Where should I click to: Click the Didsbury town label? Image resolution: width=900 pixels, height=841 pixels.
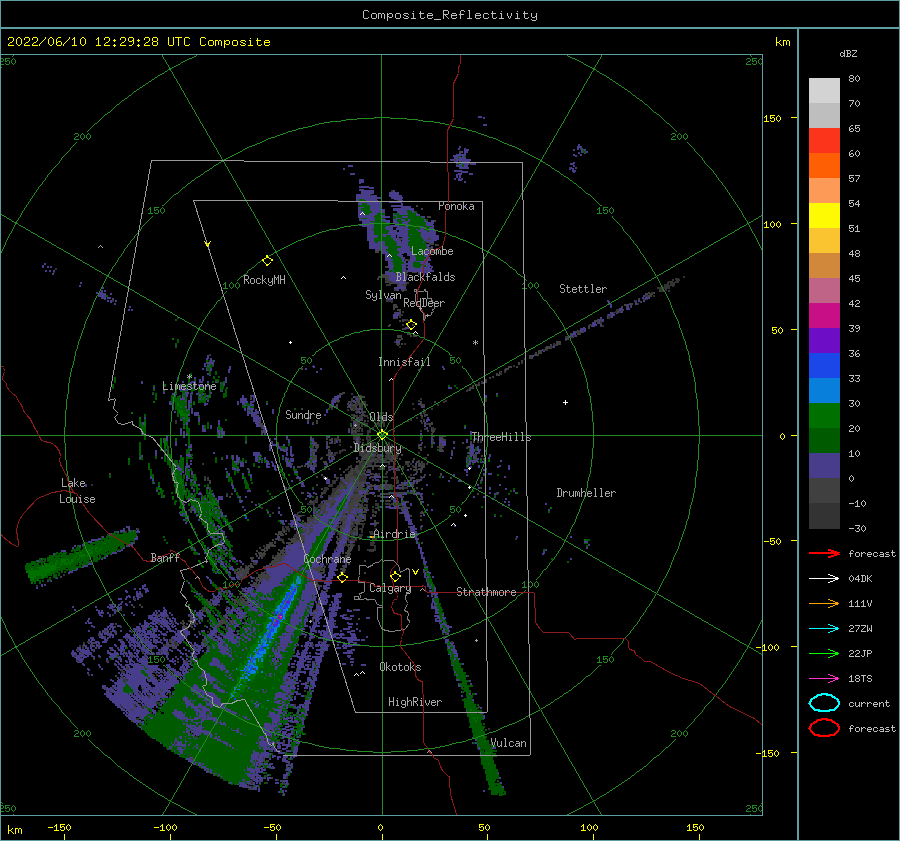[377, 448]
